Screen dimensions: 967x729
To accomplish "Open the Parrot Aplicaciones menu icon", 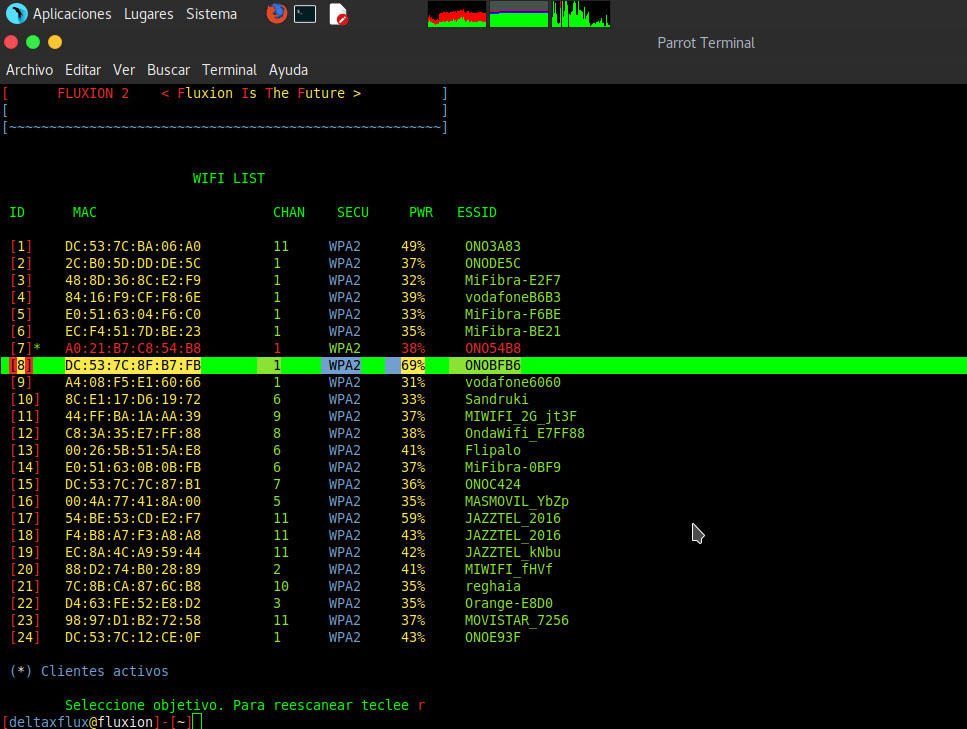I will coord(15,14).
